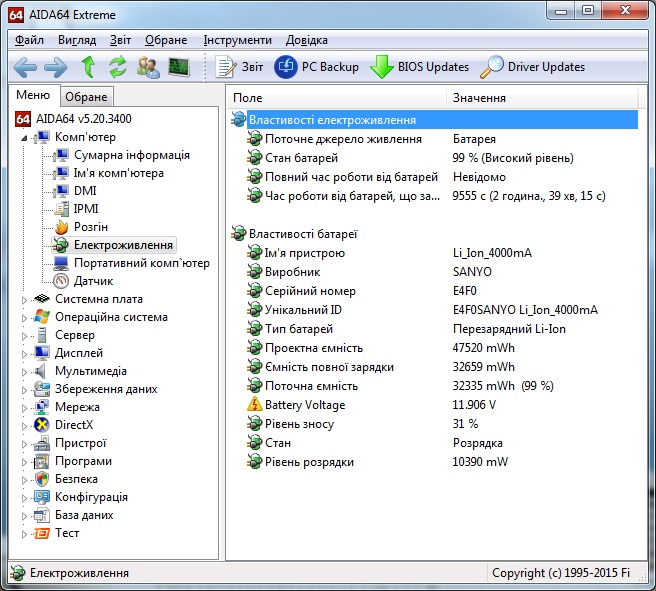Open Driver Updates

click(x=532, y=67)
